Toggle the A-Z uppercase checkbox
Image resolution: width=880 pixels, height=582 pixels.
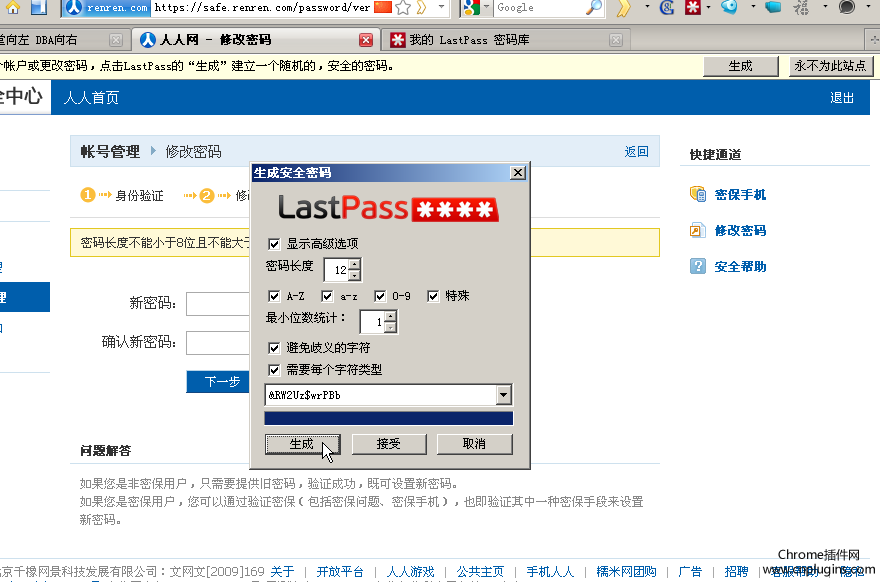(x=274, y=296)
